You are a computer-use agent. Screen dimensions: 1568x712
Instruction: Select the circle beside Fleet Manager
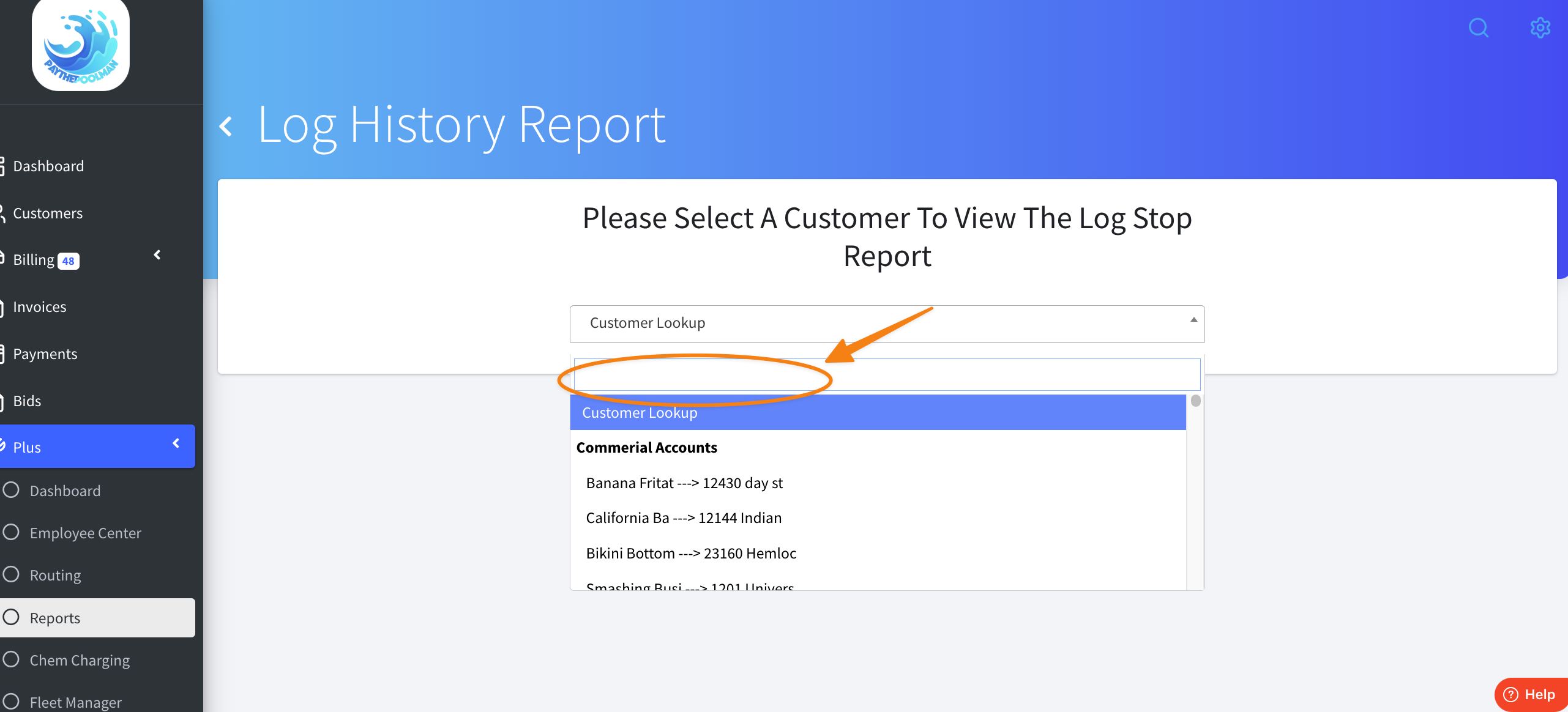[11, 702]
